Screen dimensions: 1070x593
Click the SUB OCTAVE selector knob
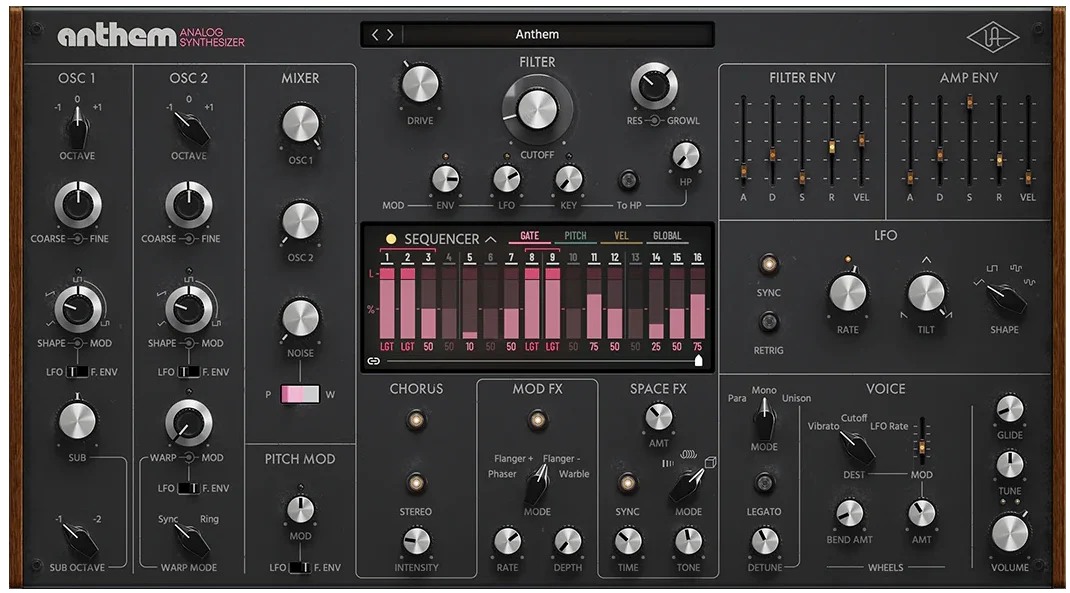tap(80, 539)
